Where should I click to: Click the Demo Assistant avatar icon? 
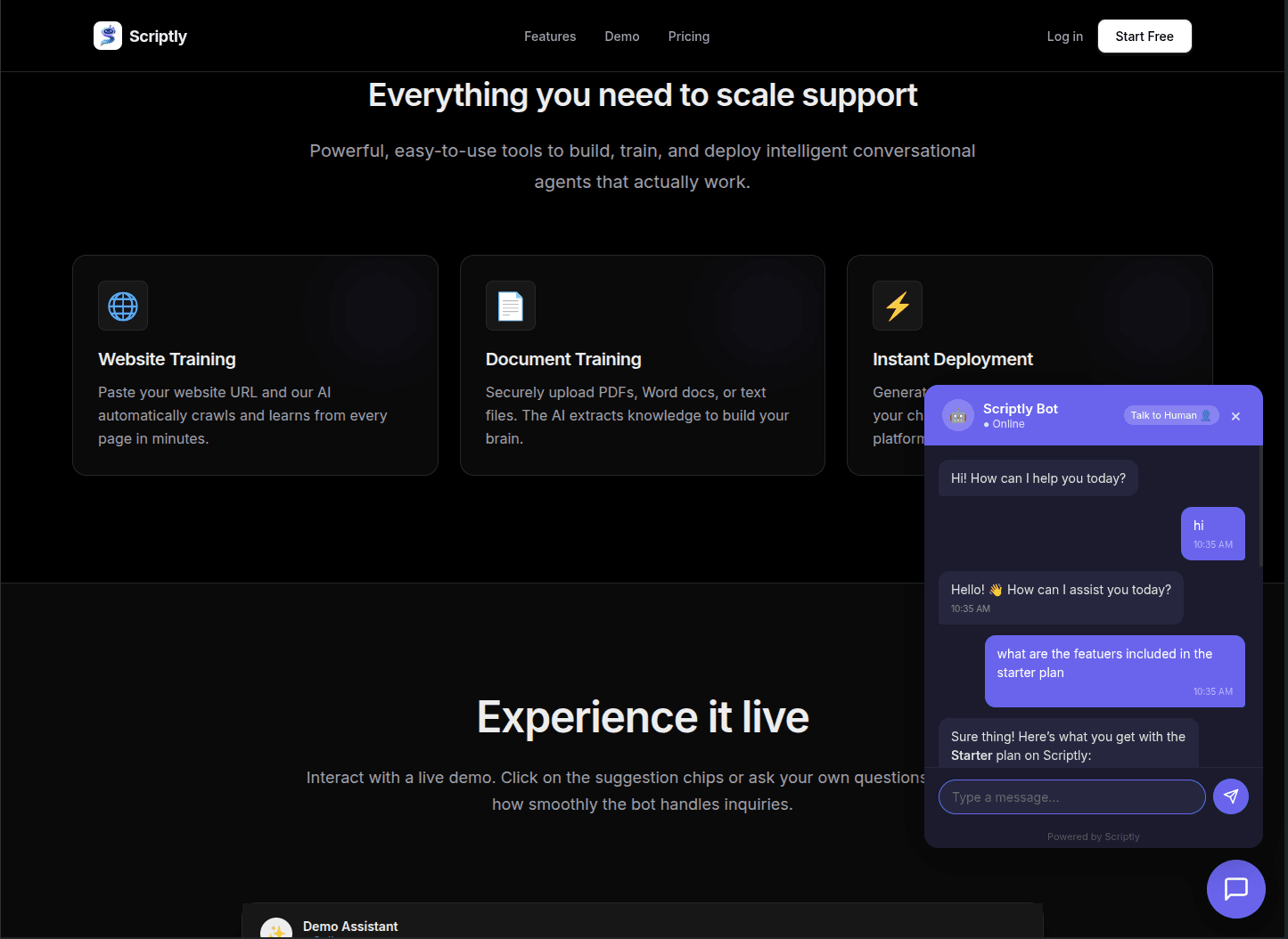pyautogui.click(x=276, y=928)
